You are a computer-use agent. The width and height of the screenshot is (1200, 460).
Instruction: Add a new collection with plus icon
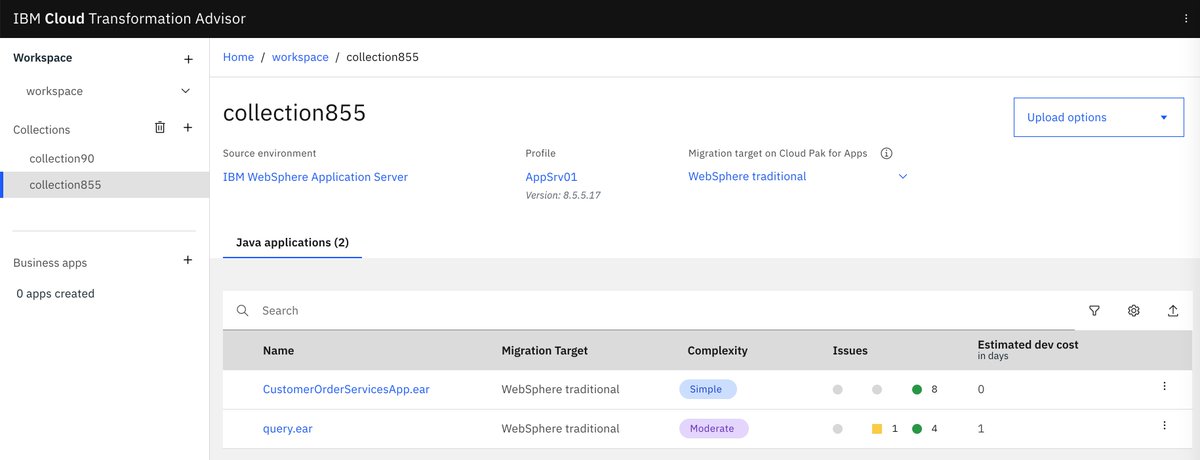pos(187,128)
